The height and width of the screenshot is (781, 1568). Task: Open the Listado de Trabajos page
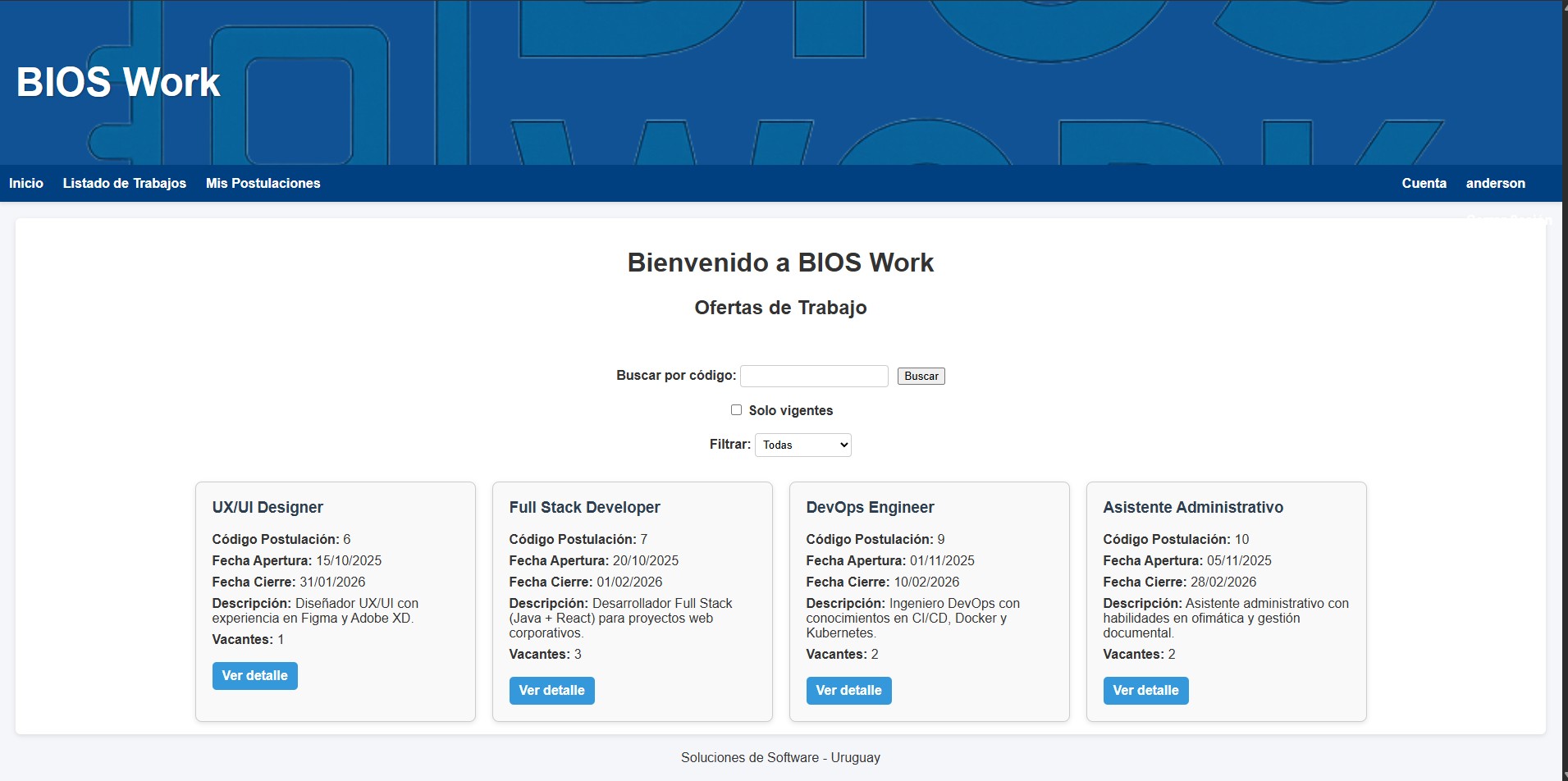pos(124,183)
